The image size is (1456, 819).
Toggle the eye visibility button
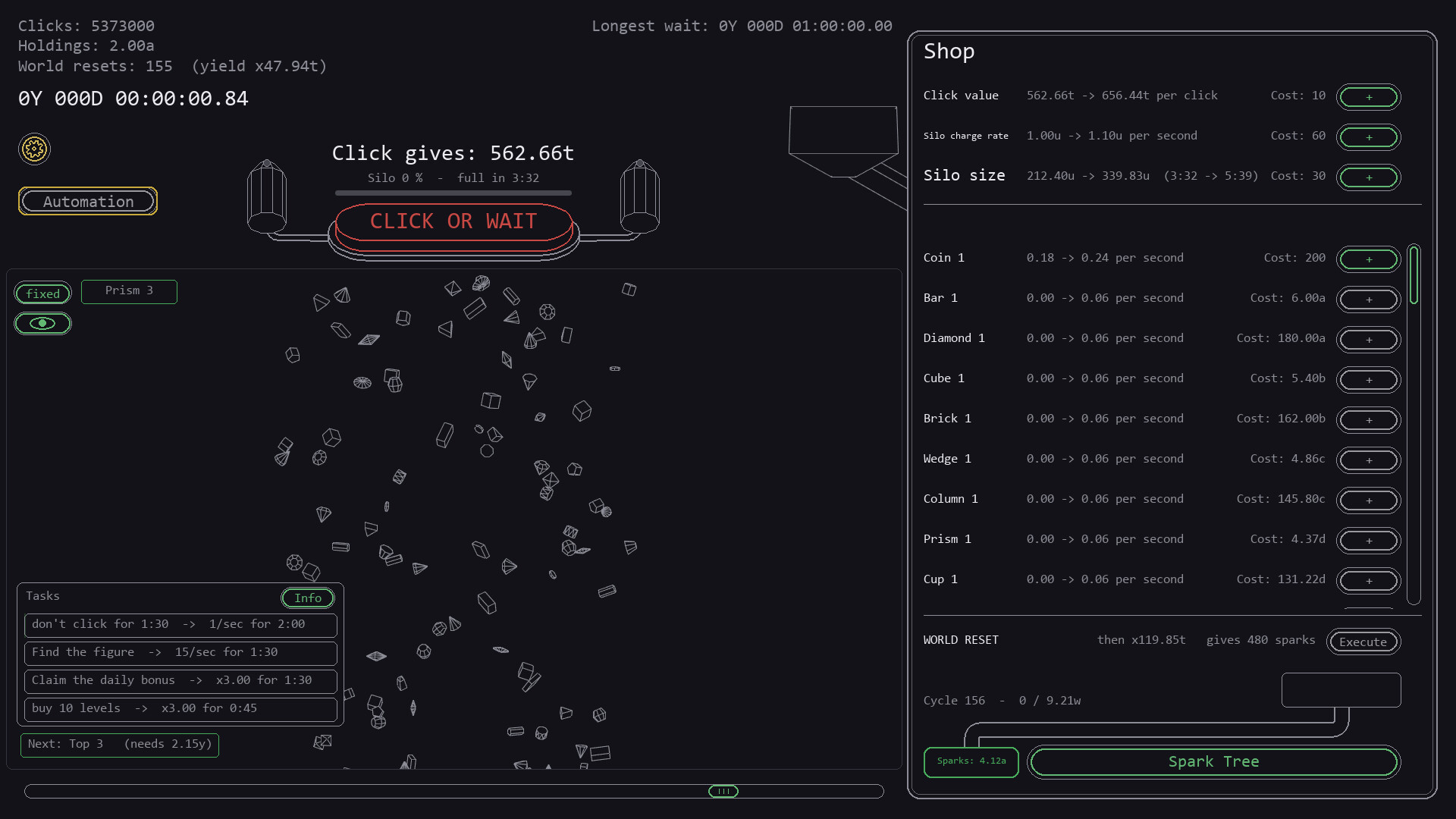tap(42, 324)
